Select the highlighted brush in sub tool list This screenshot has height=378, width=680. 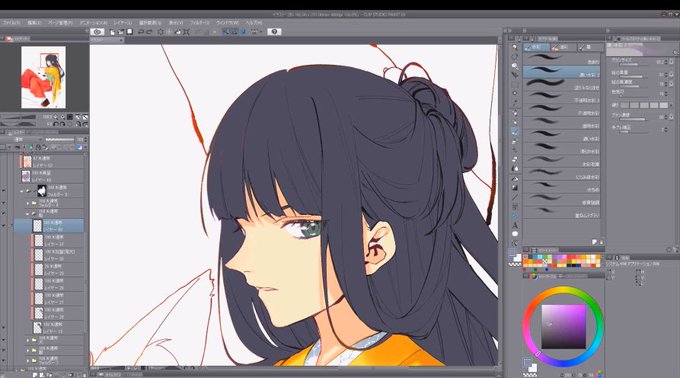[562, 72]
